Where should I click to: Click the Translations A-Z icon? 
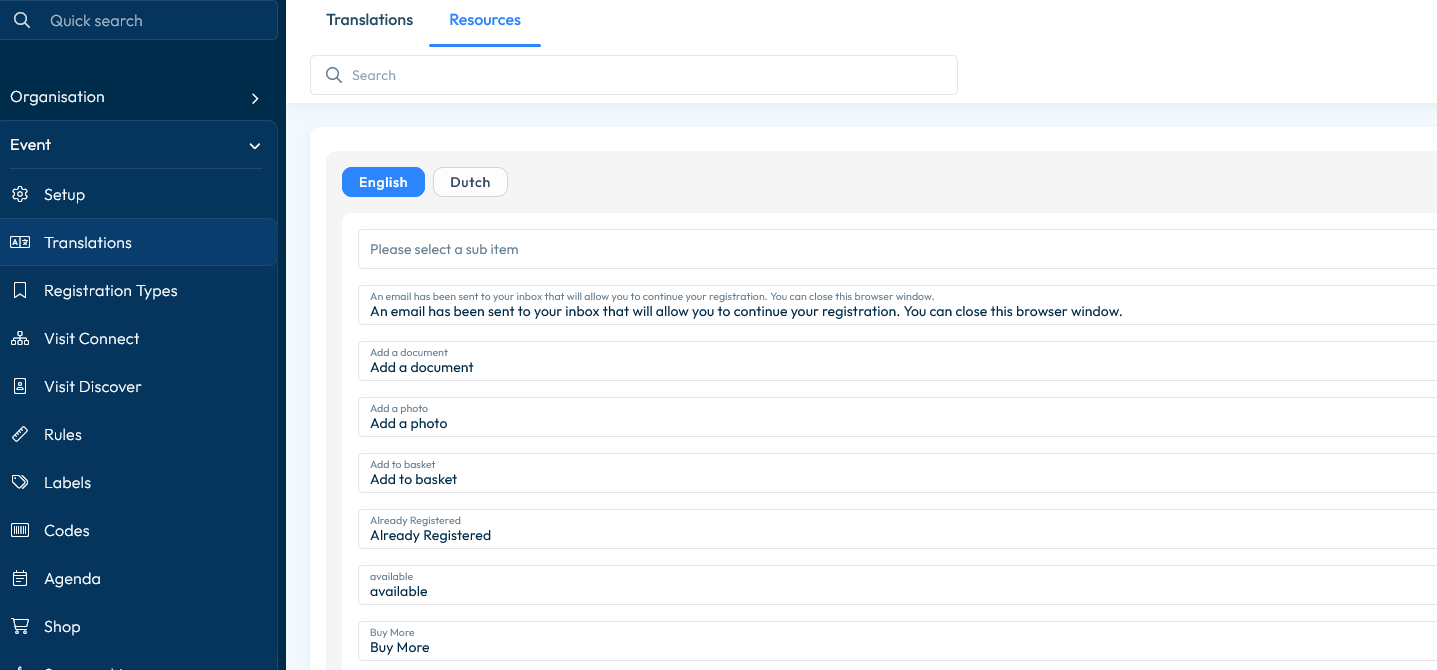(x=20, y=242)
